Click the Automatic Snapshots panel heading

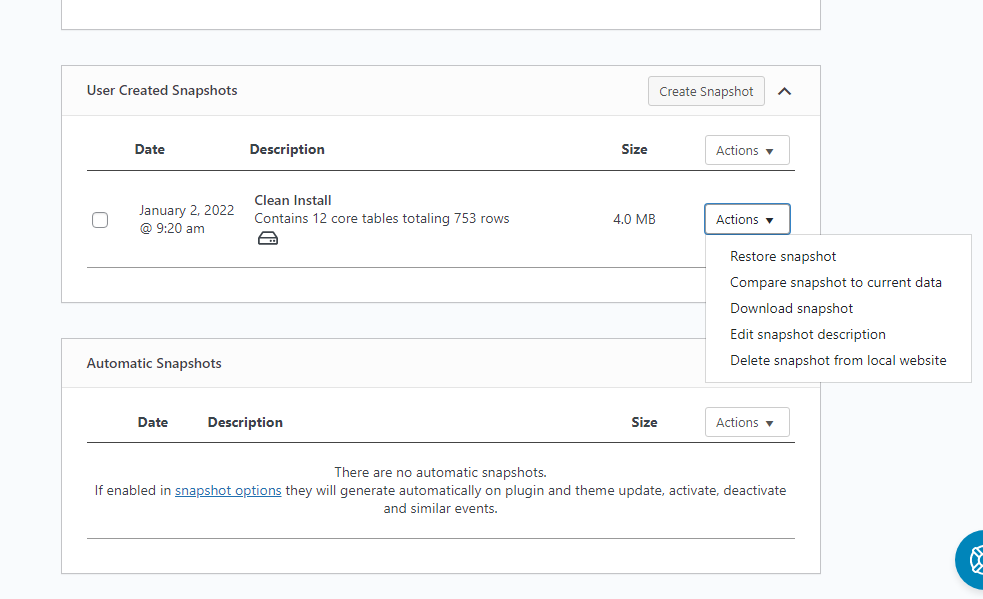154,363
